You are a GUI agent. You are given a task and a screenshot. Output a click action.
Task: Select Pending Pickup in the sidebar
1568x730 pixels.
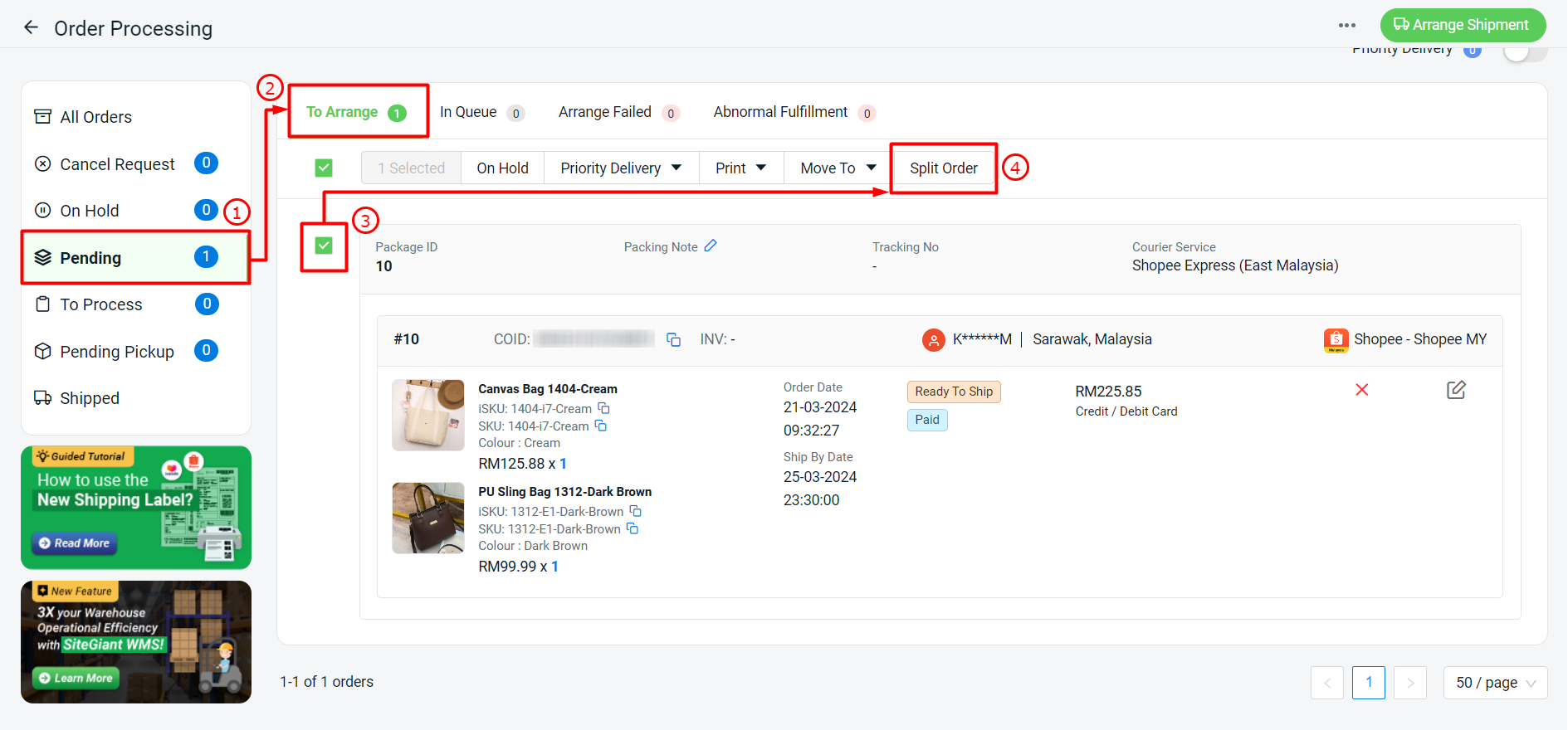[x=117, y=352]
